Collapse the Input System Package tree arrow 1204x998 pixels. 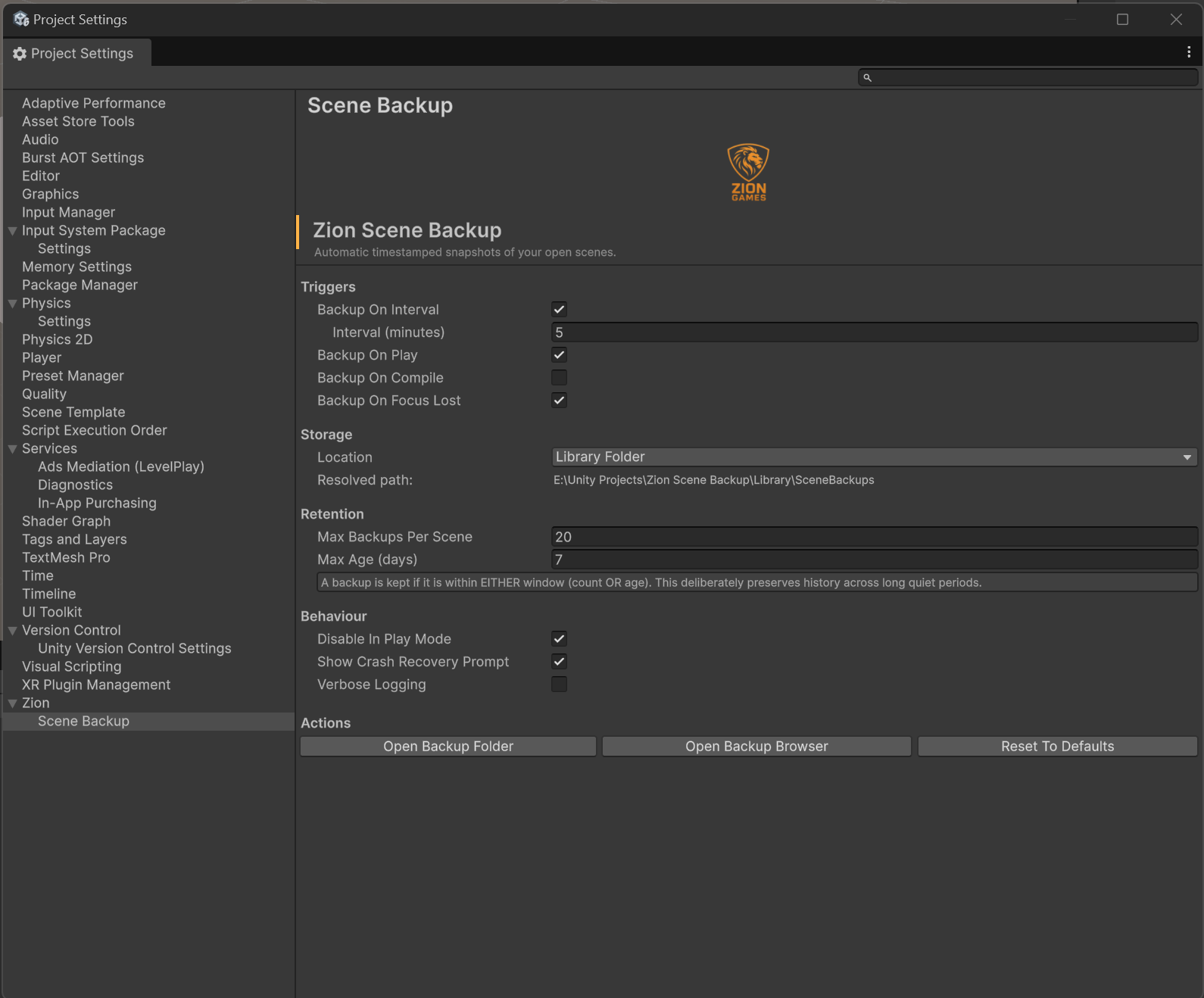point(12,230)
